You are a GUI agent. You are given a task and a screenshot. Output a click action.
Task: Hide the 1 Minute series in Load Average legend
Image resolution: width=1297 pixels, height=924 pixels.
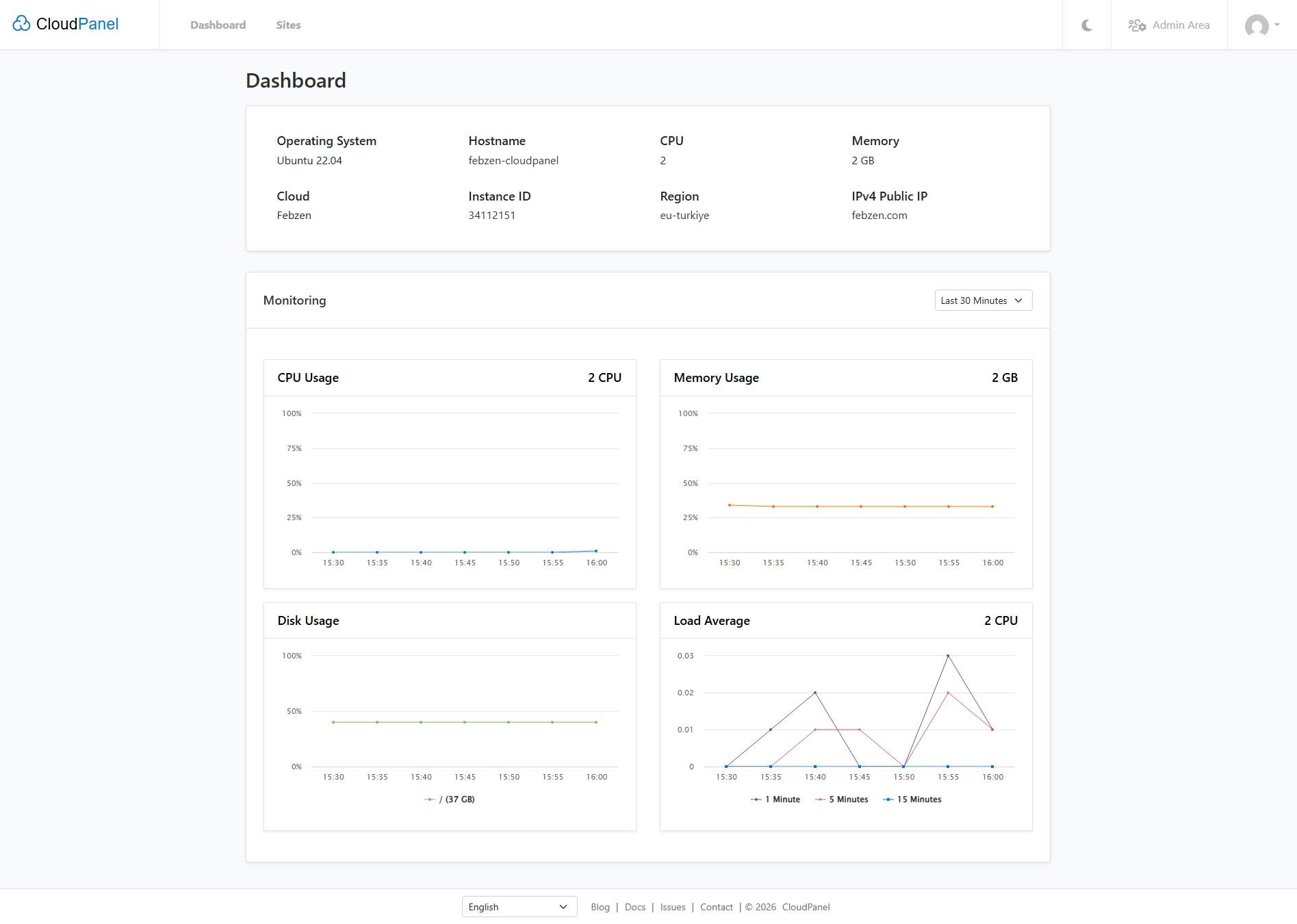(x=777, y=799)
